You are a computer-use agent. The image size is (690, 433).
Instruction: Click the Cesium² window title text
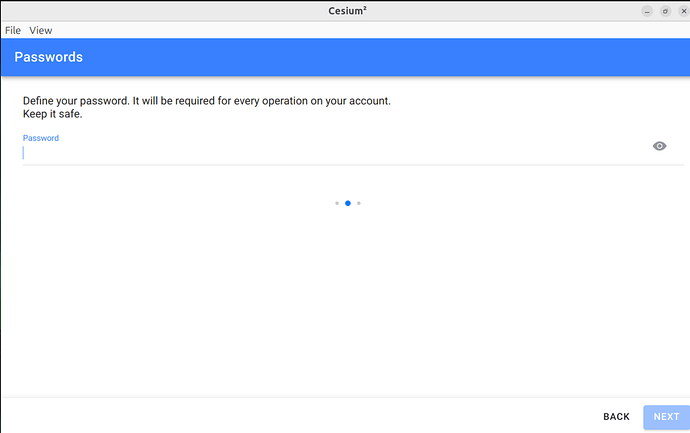(345, 11)
